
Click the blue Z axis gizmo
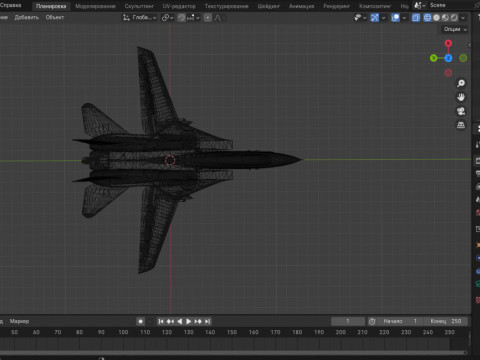tap(448, 58)
